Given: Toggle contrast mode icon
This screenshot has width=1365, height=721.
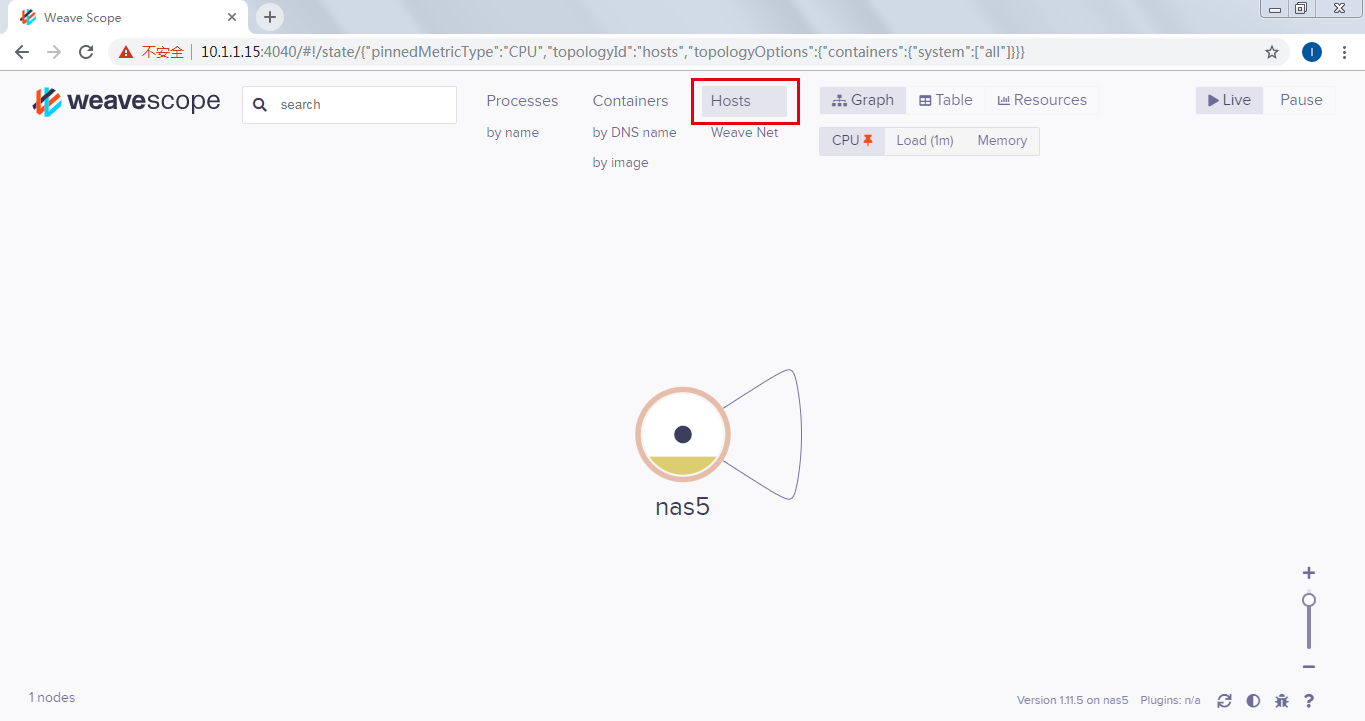Looking at the screenshot, I should [x=1253, y=701].
